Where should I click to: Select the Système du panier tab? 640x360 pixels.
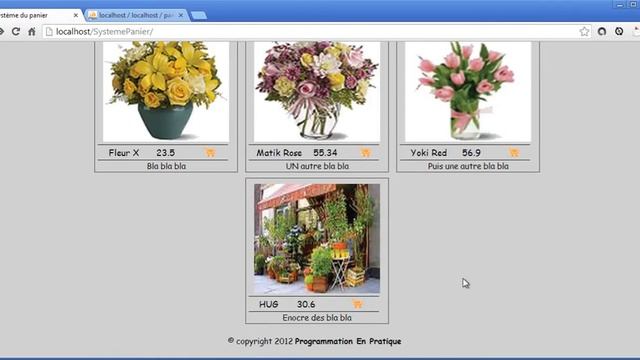click(x=37, y=15)
